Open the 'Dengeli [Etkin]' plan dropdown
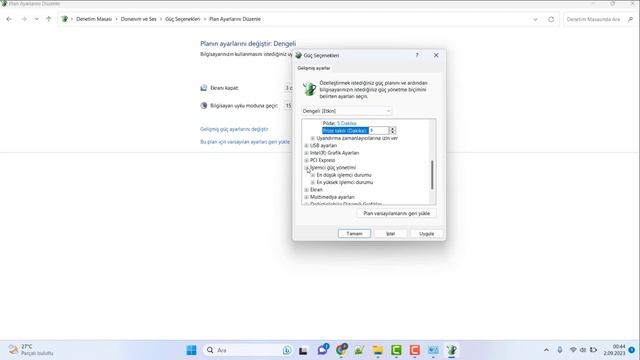 point(346,111)
